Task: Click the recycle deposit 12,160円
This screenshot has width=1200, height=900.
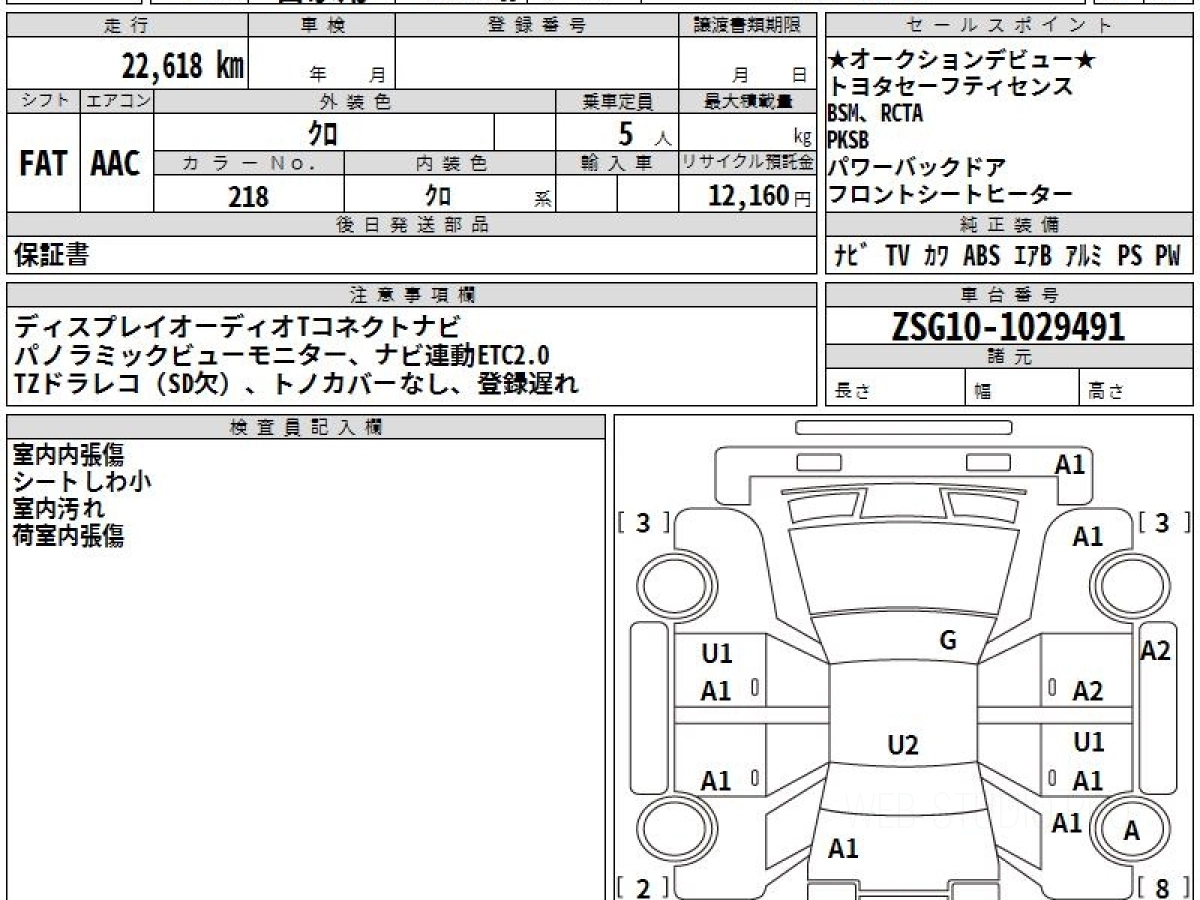Action: pos(759,196)
